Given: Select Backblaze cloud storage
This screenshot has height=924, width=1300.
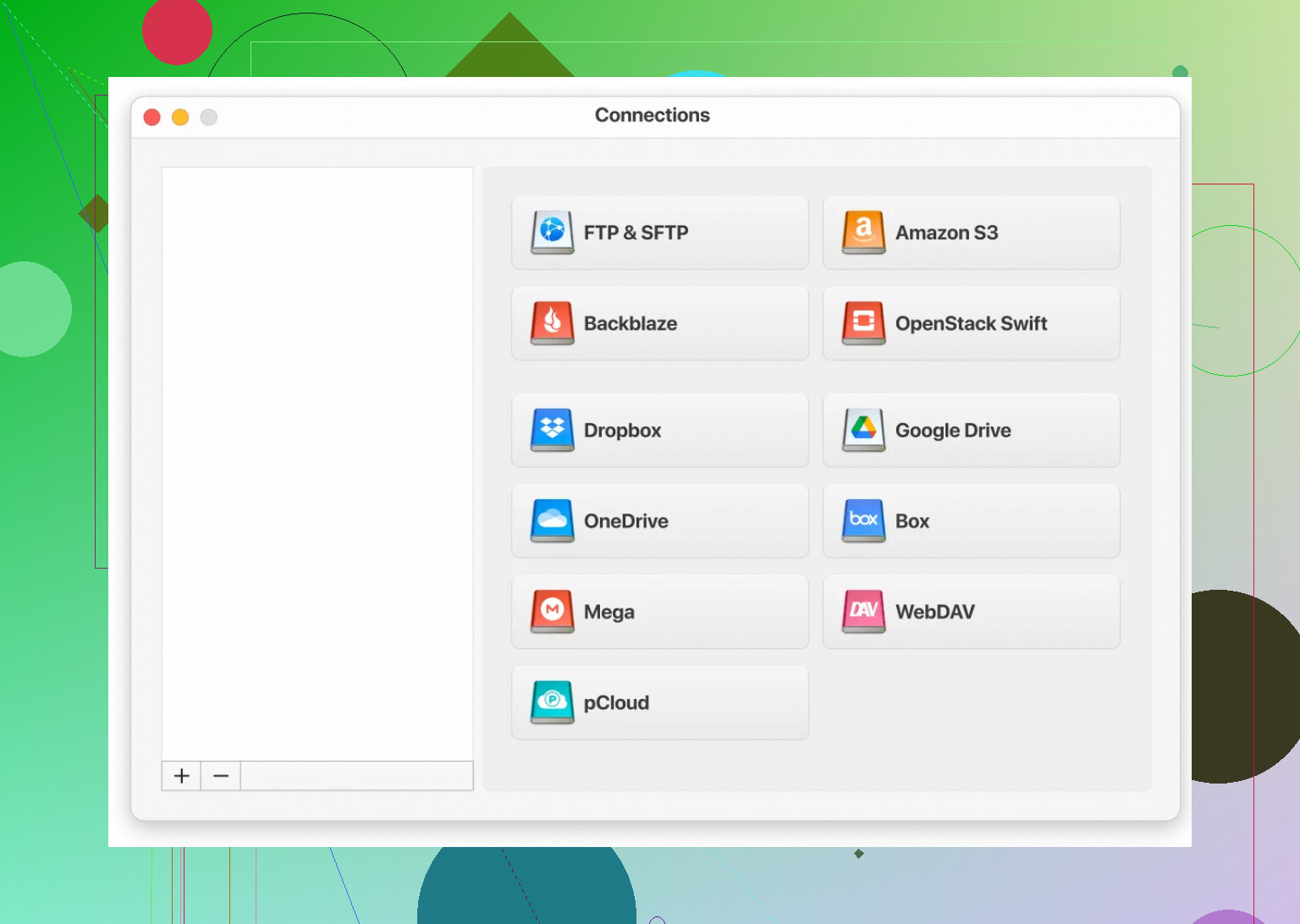Looking at the screenshot, I should 659,323.
